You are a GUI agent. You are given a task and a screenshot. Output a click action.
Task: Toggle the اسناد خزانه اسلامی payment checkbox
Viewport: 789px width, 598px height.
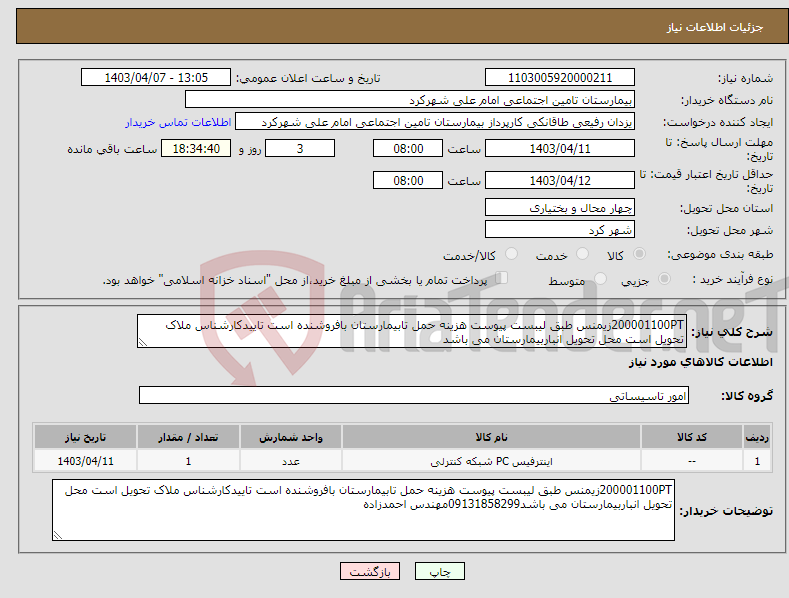[x=502, y=278]
